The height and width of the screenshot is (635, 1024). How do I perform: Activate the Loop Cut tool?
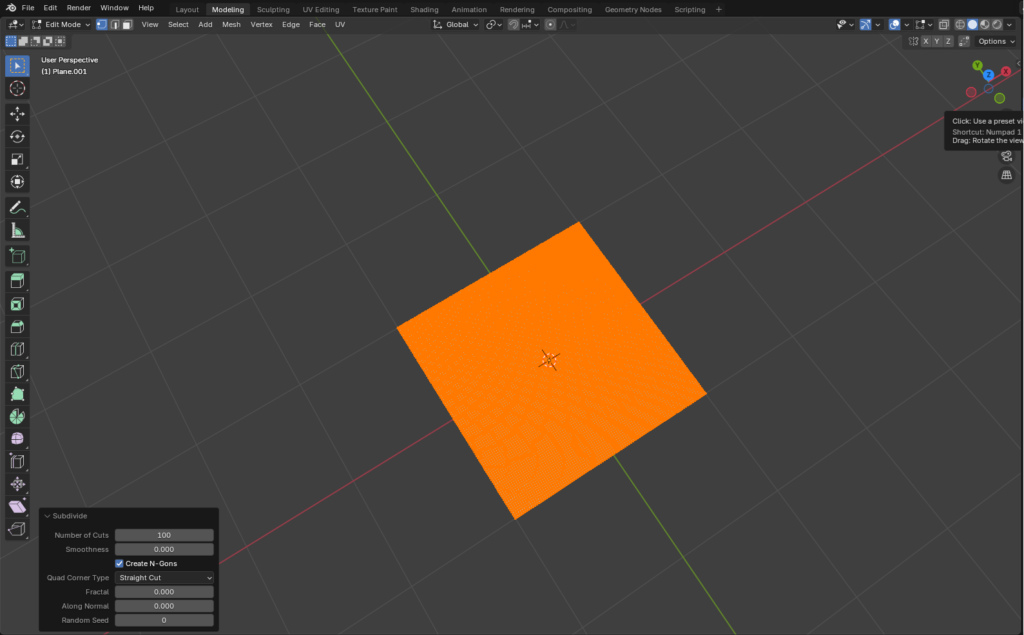[18, 349]
